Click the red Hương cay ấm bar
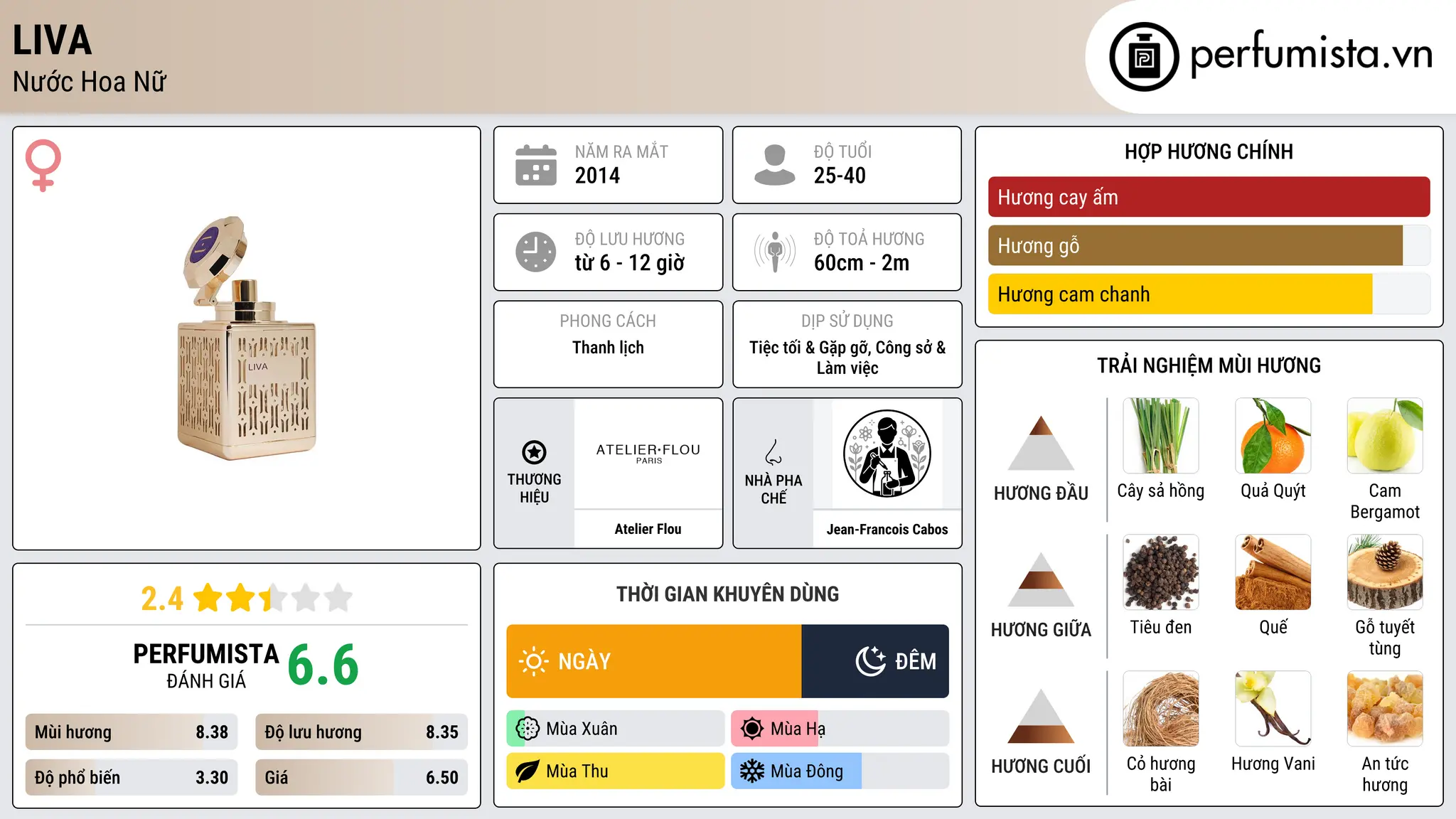Image resolution: width=1456 pixels, height=819 pixels. (1209, 197)
